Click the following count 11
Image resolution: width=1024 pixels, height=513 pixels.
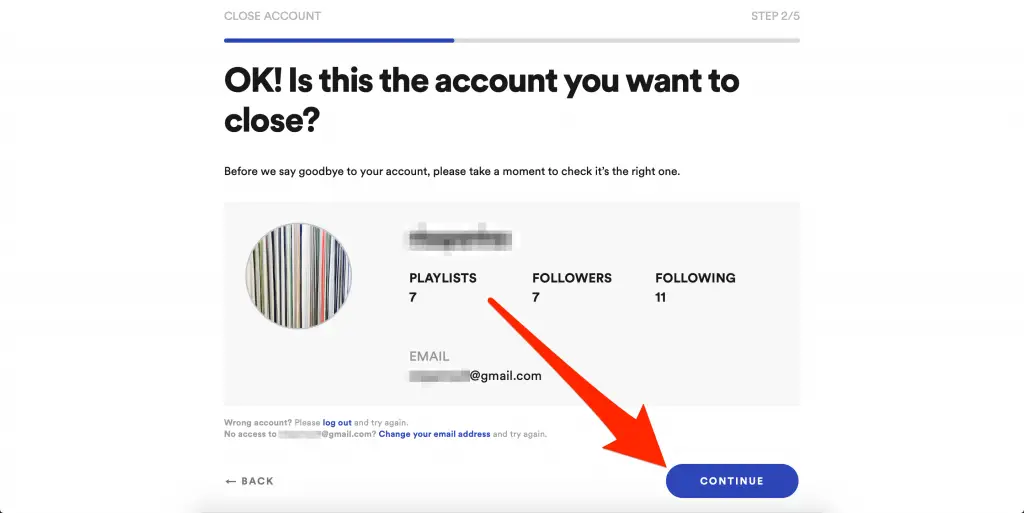[660, 298]
